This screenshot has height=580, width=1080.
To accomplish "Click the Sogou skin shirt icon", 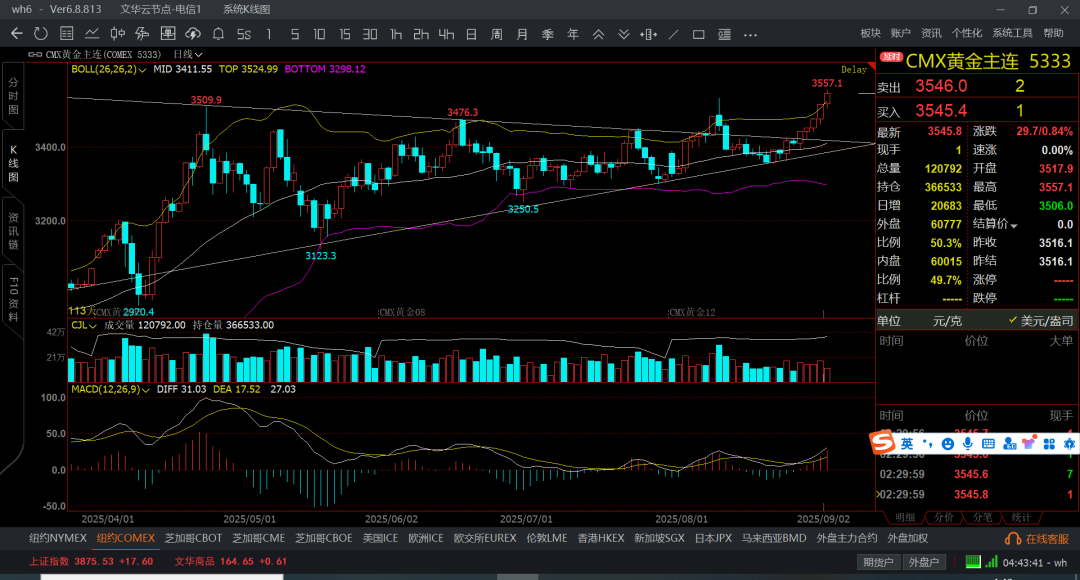I will click(x=1029, y=444).
